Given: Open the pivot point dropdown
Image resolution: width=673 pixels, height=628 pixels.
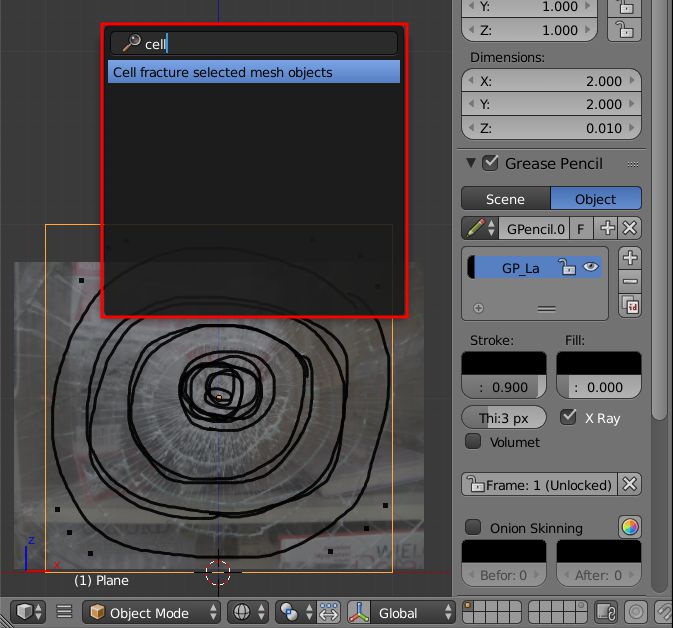Looking at the screenshot, I should [x=296, y=613].
